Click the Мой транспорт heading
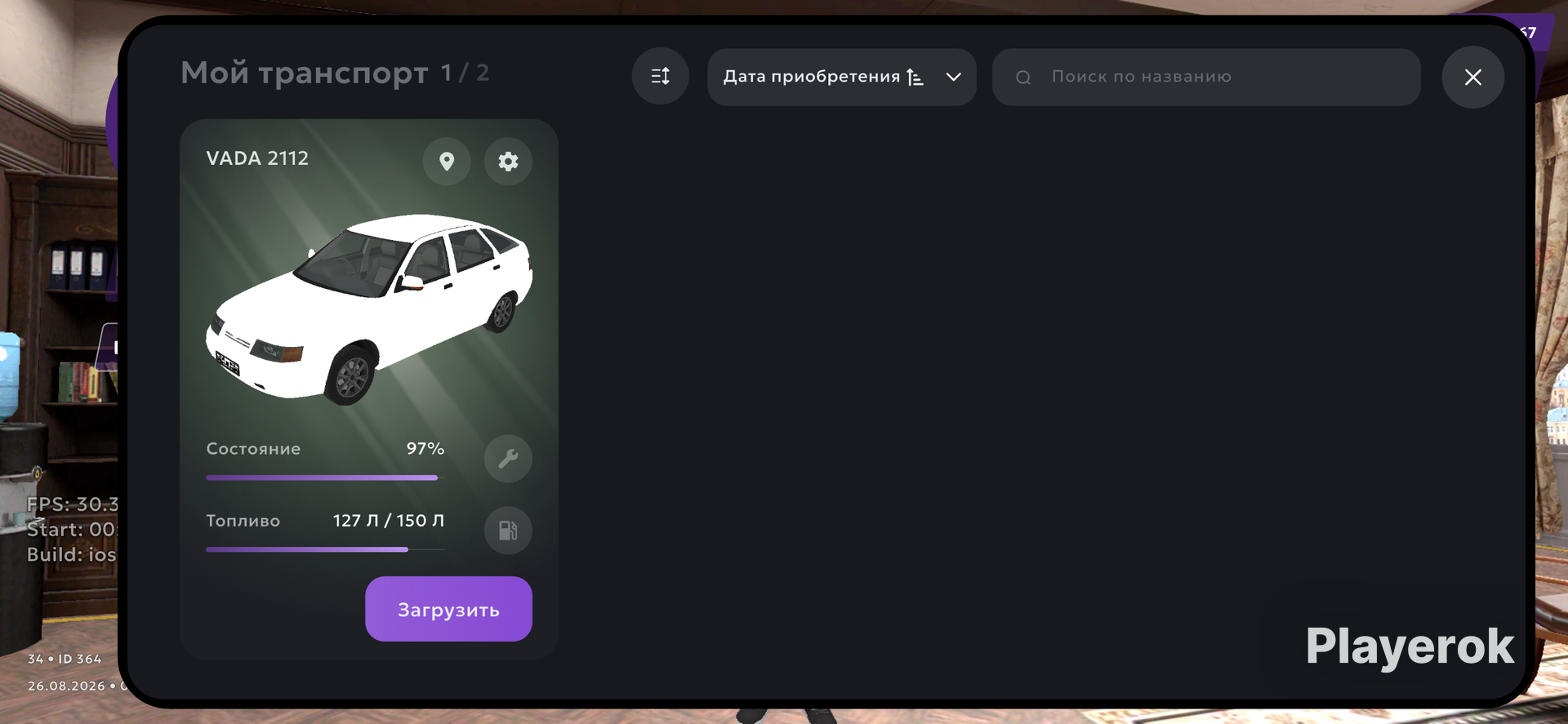The width and height of the screenshot is (1568, 724). [304, 73]
